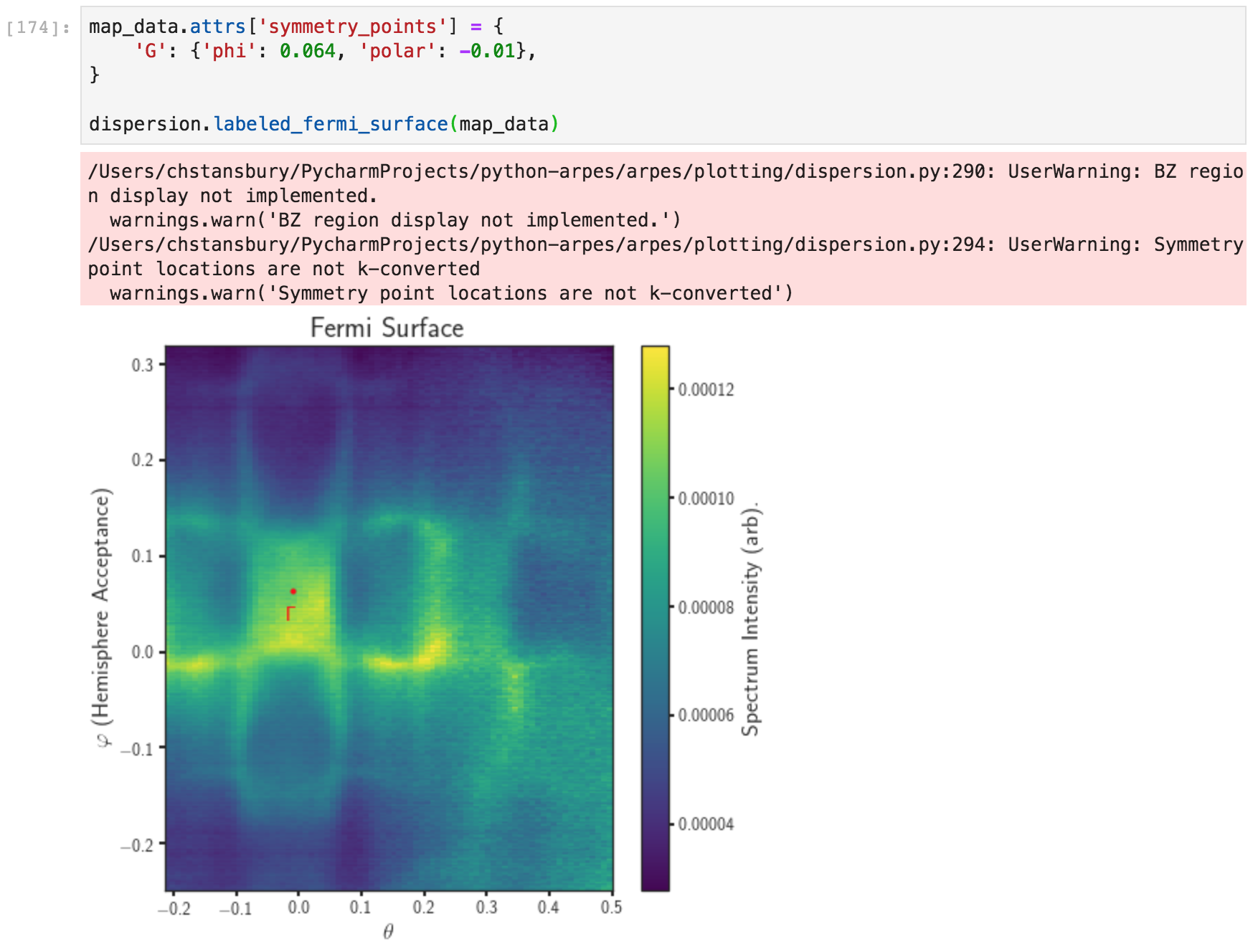The image size is (1258, 952).
Task: Click the 0.5 tick on θ axis
Action: tap(612, 908)
